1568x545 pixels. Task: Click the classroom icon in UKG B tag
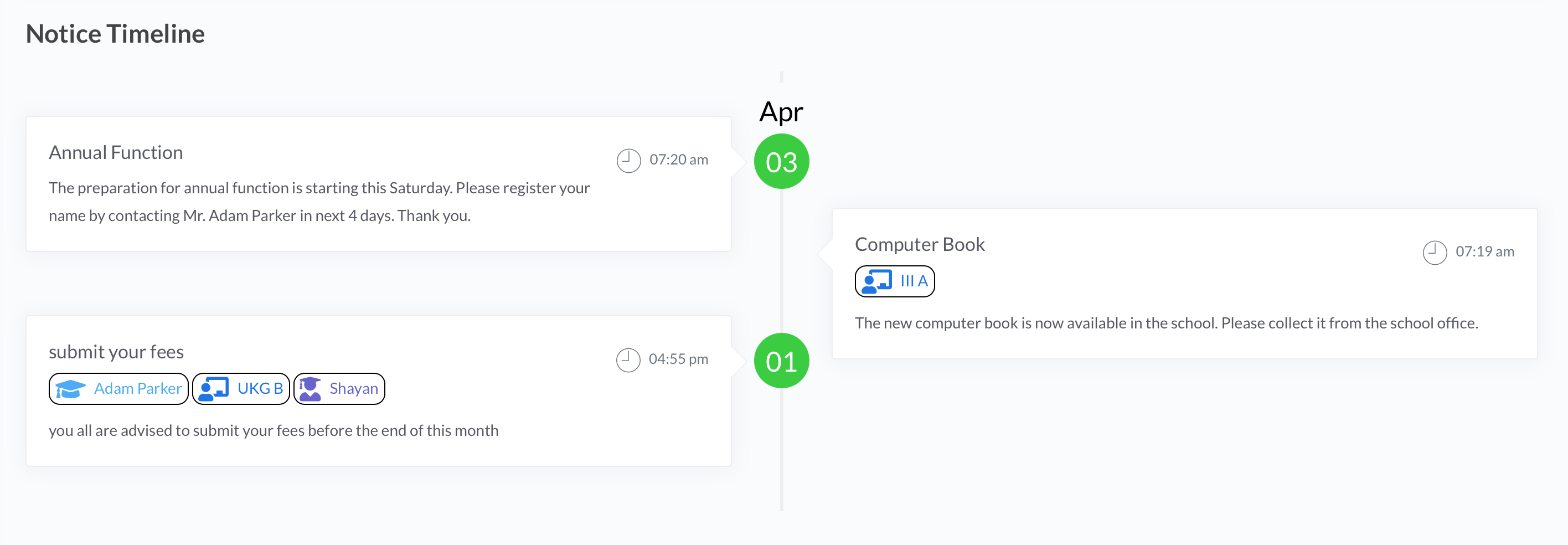pyautogui.click(x=214, y=388)
